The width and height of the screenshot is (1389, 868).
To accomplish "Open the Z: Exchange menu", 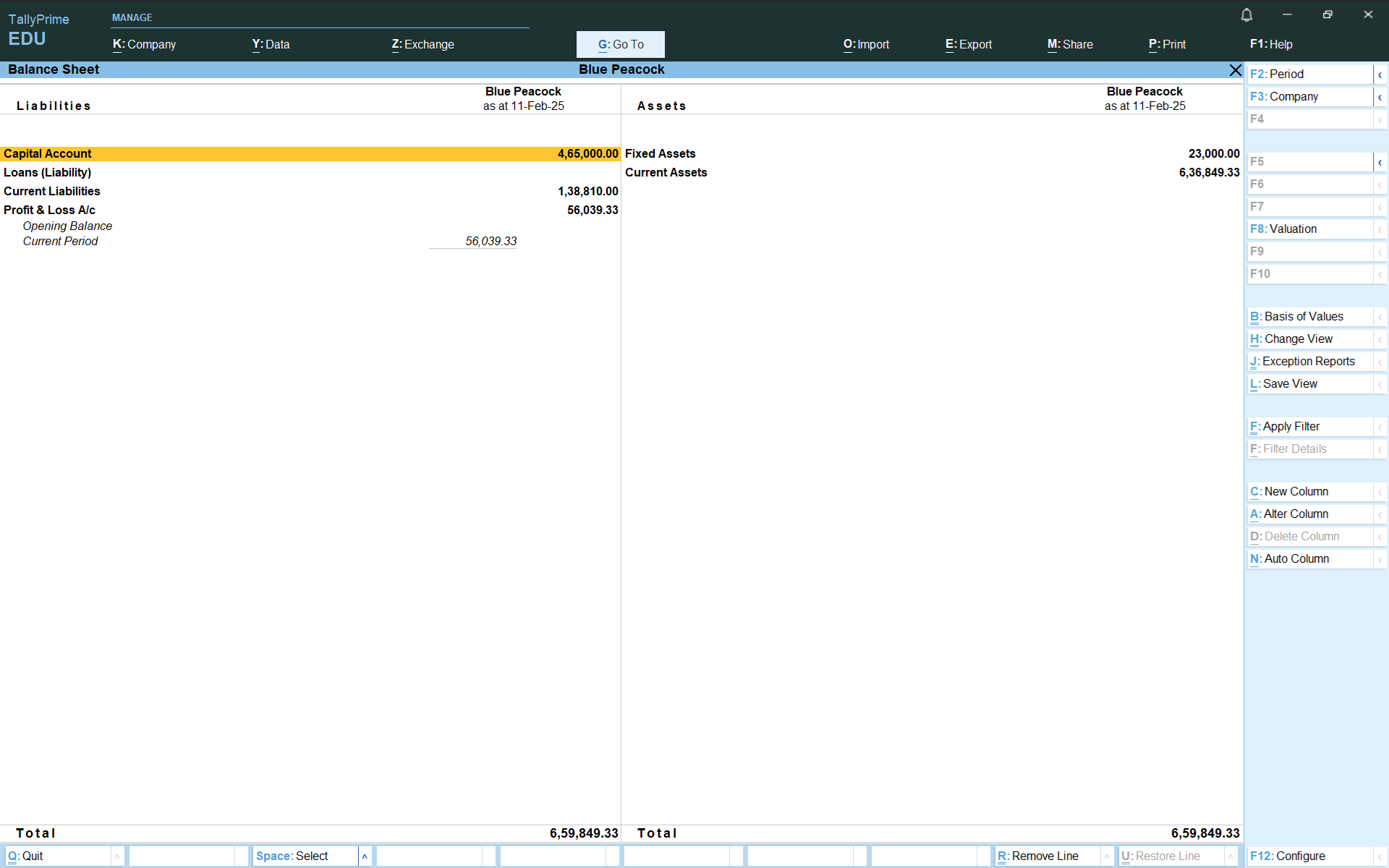I will pyautogui.click(x=423, y=44).
